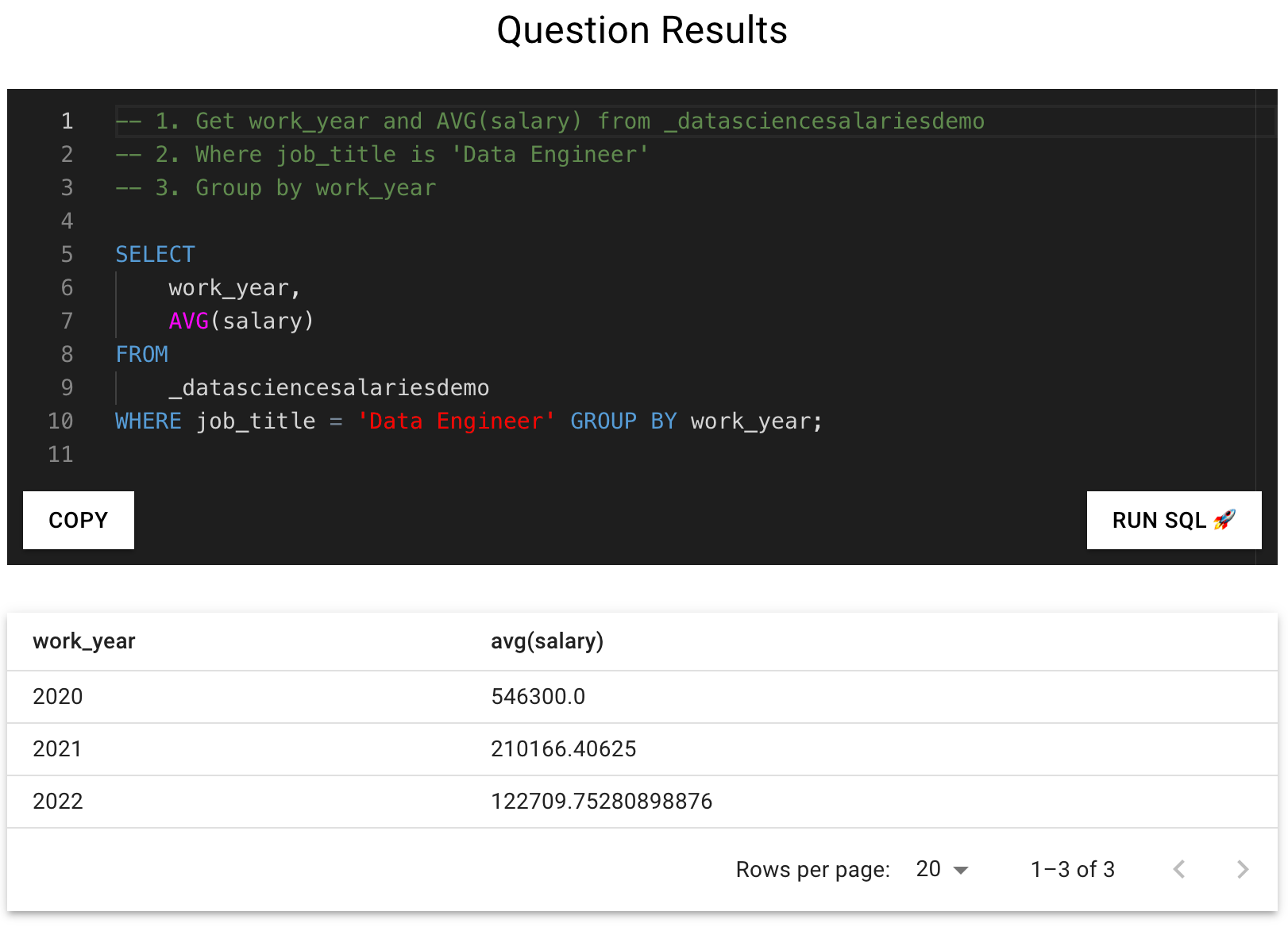Click the rocket icon on RUN SQL button

pyautogui.click(x=1225, y=521)
